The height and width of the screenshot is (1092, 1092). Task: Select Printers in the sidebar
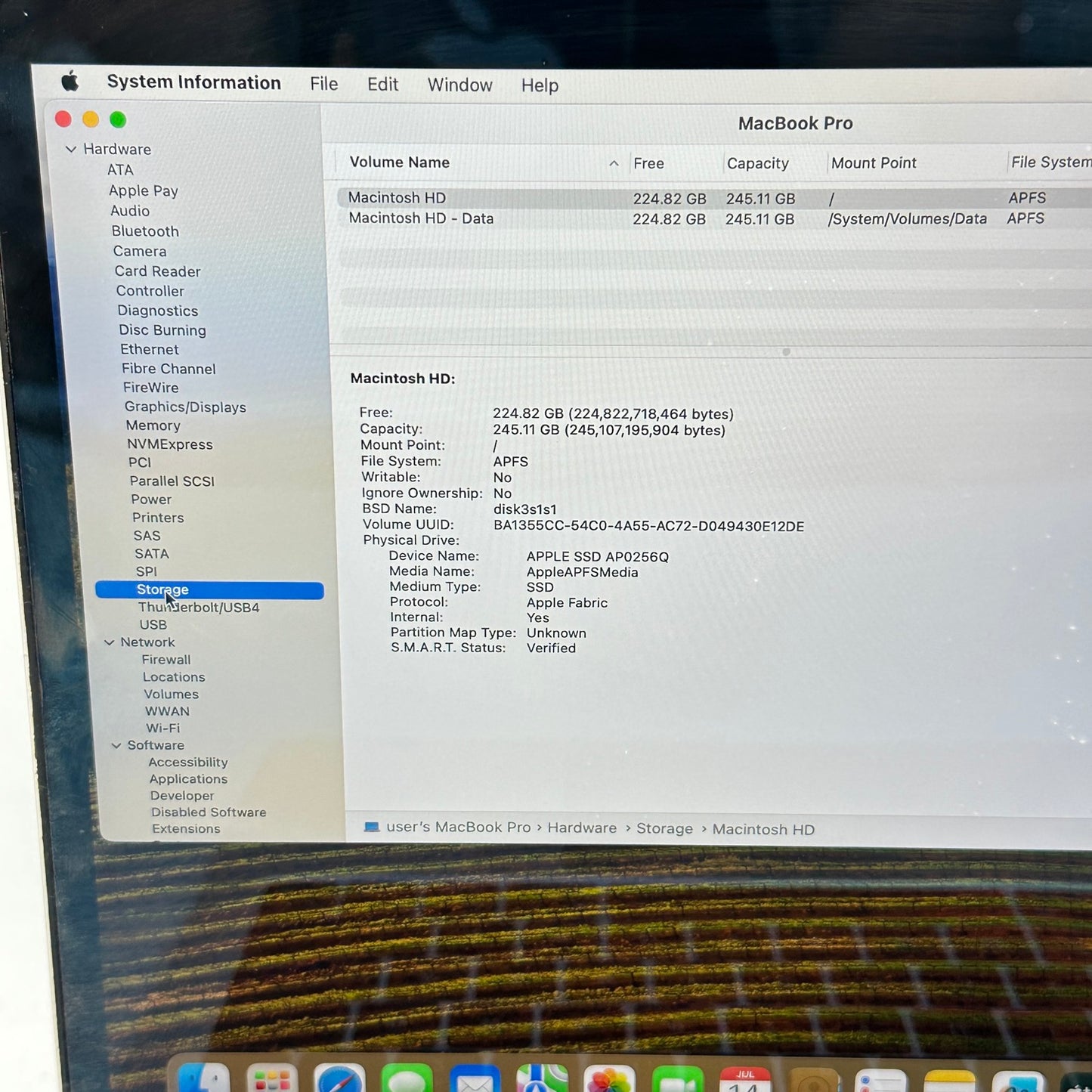click(158, 518)
